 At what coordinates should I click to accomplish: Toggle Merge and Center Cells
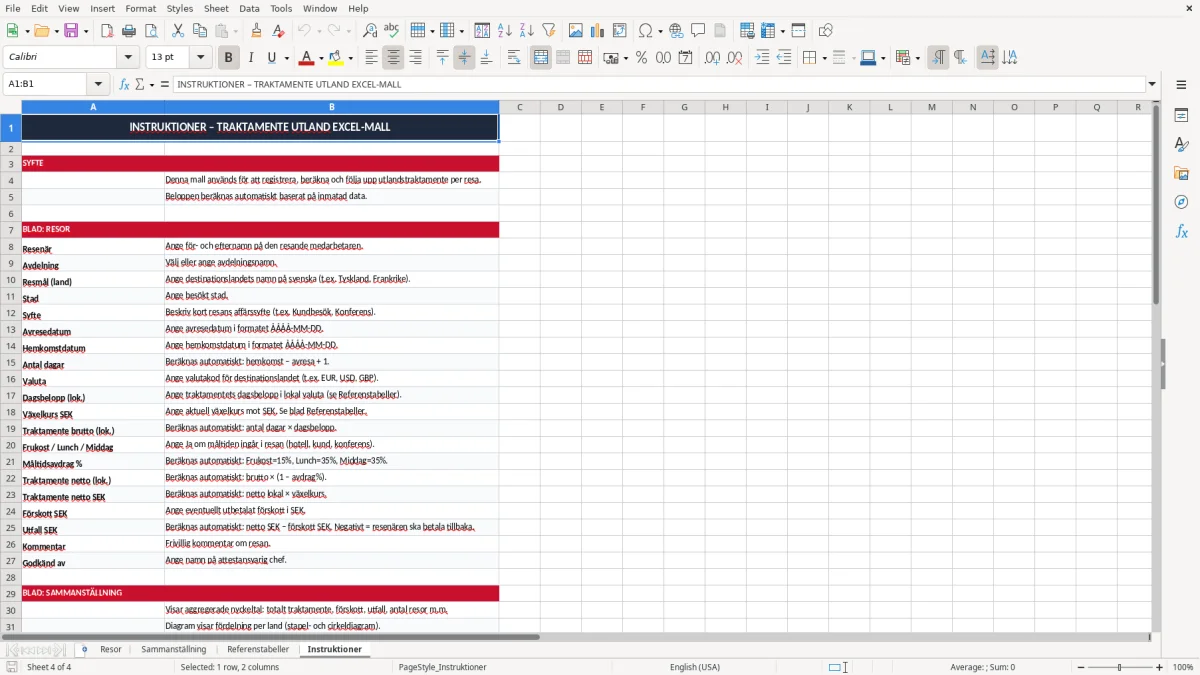click(x=541, y=58)
